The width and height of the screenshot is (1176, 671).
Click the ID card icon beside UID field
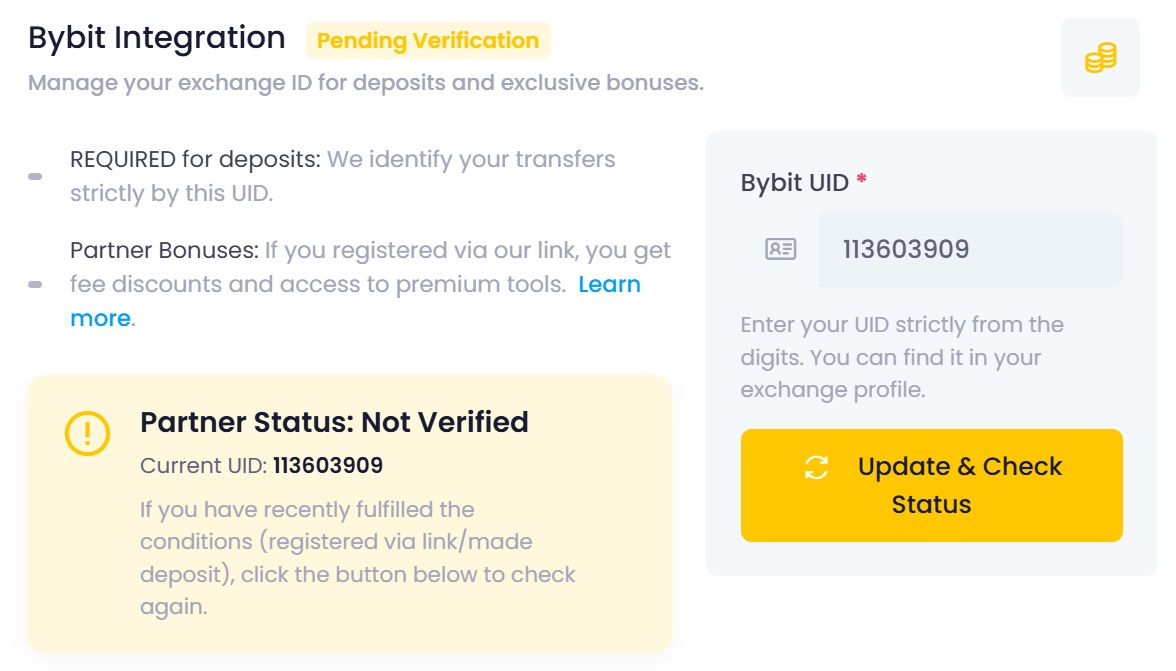pyautogui.click(x=780, y=250)
